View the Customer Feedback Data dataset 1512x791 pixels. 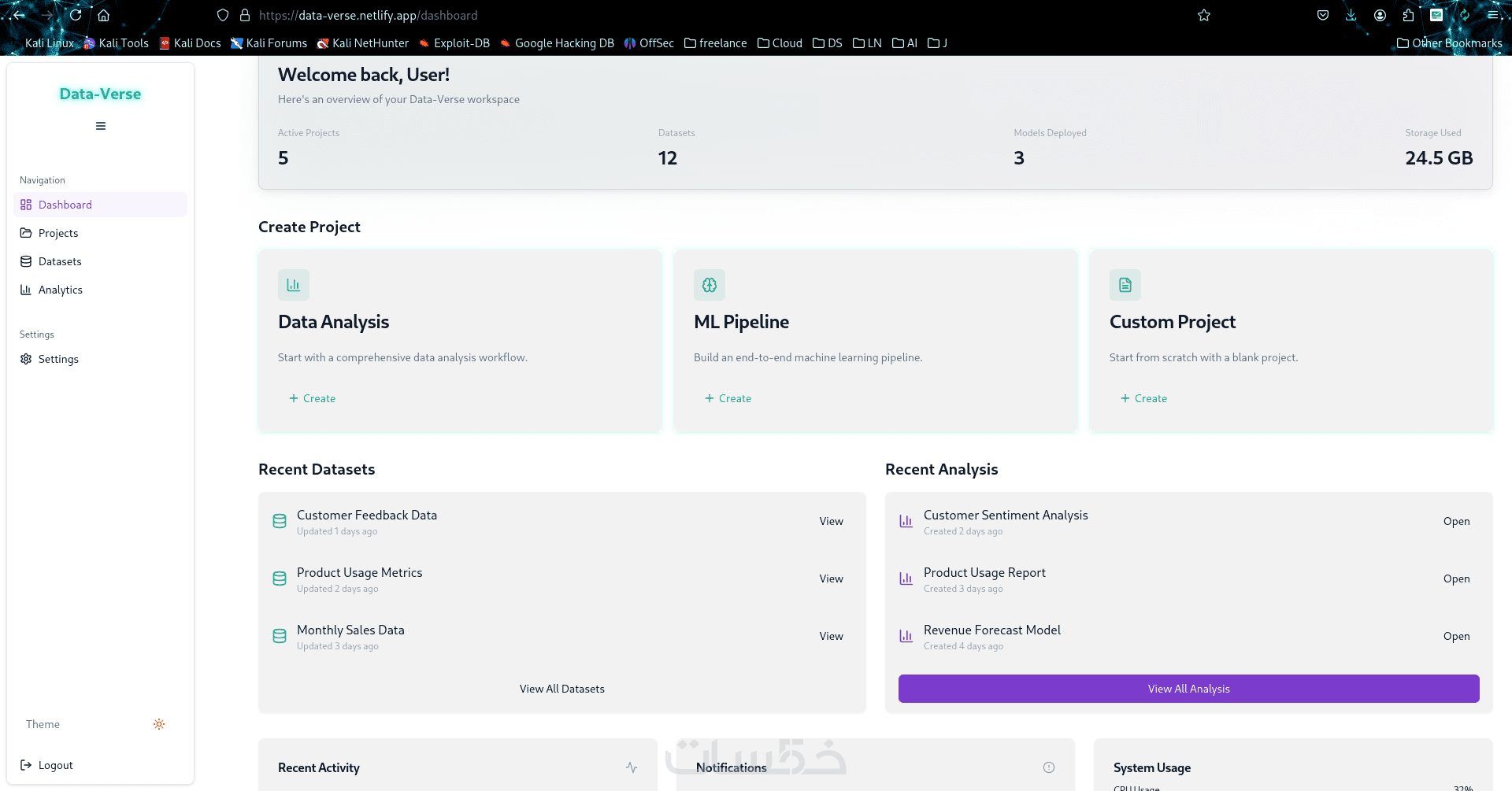(x=831, y=521)
